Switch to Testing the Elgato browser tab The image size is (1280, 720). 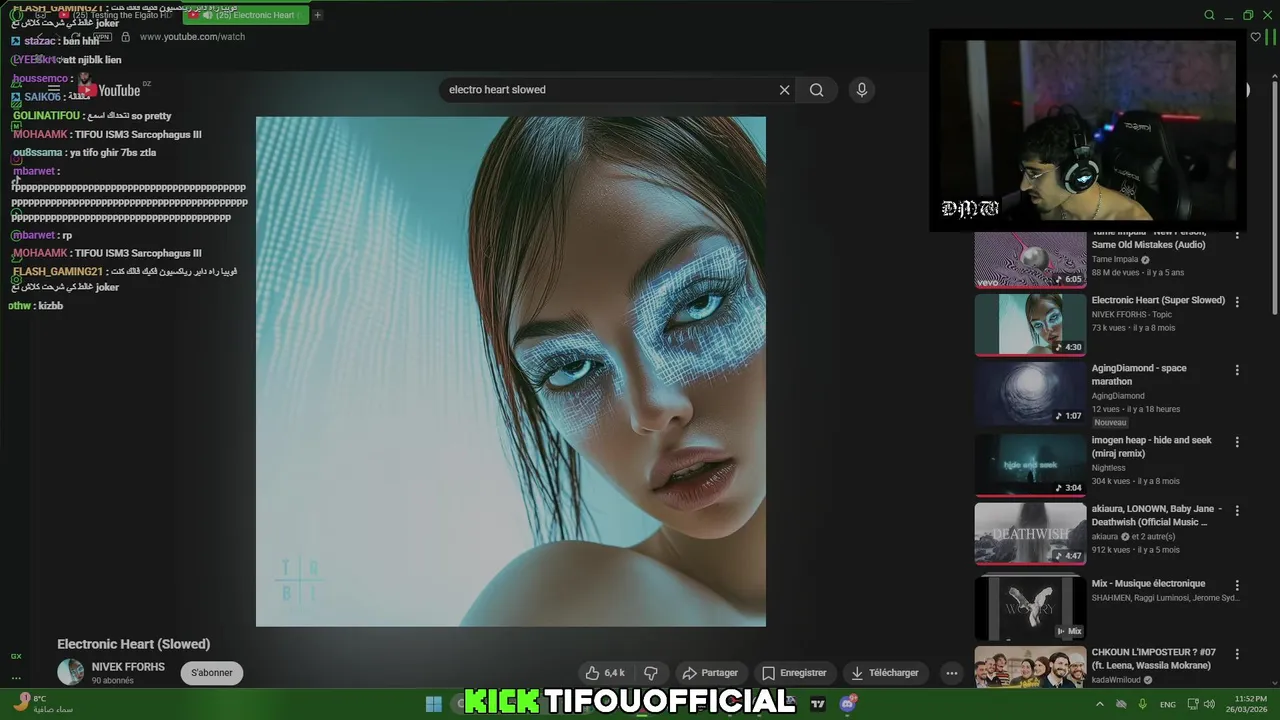pyautogui.click(x=115, y=15)
